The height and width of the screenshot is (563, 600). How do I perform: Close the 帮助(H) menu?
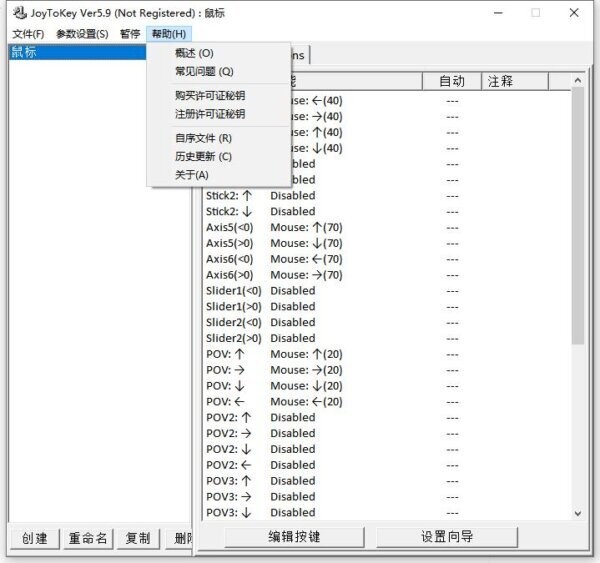(169, 34)
